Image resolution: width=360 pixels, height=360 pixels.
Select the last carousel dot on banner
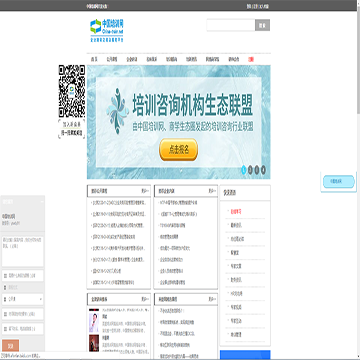(x=263, y=170)
